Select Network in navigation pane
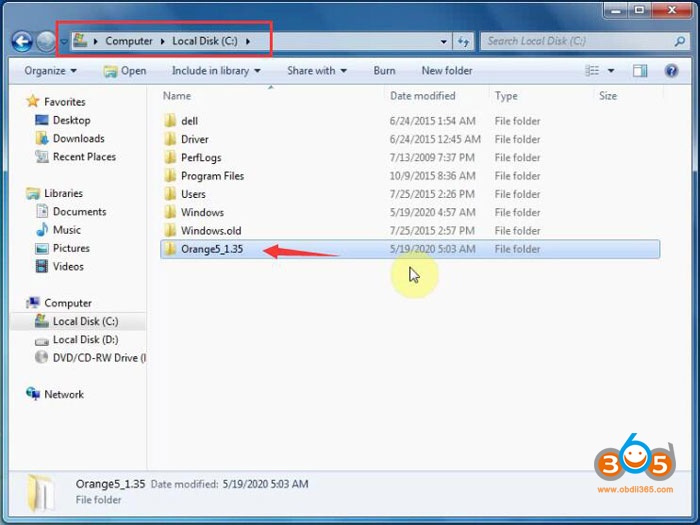The image size is (700, 525). [64, 395]
